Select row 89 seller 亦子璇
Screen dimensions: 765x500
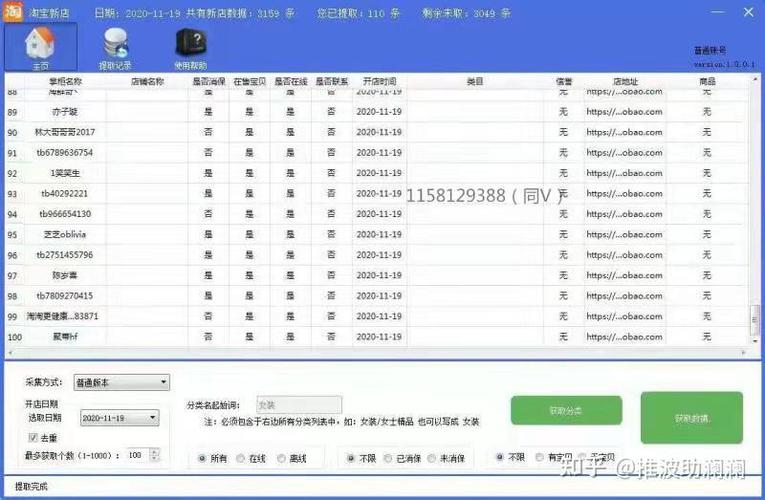[x=65, y=112]
